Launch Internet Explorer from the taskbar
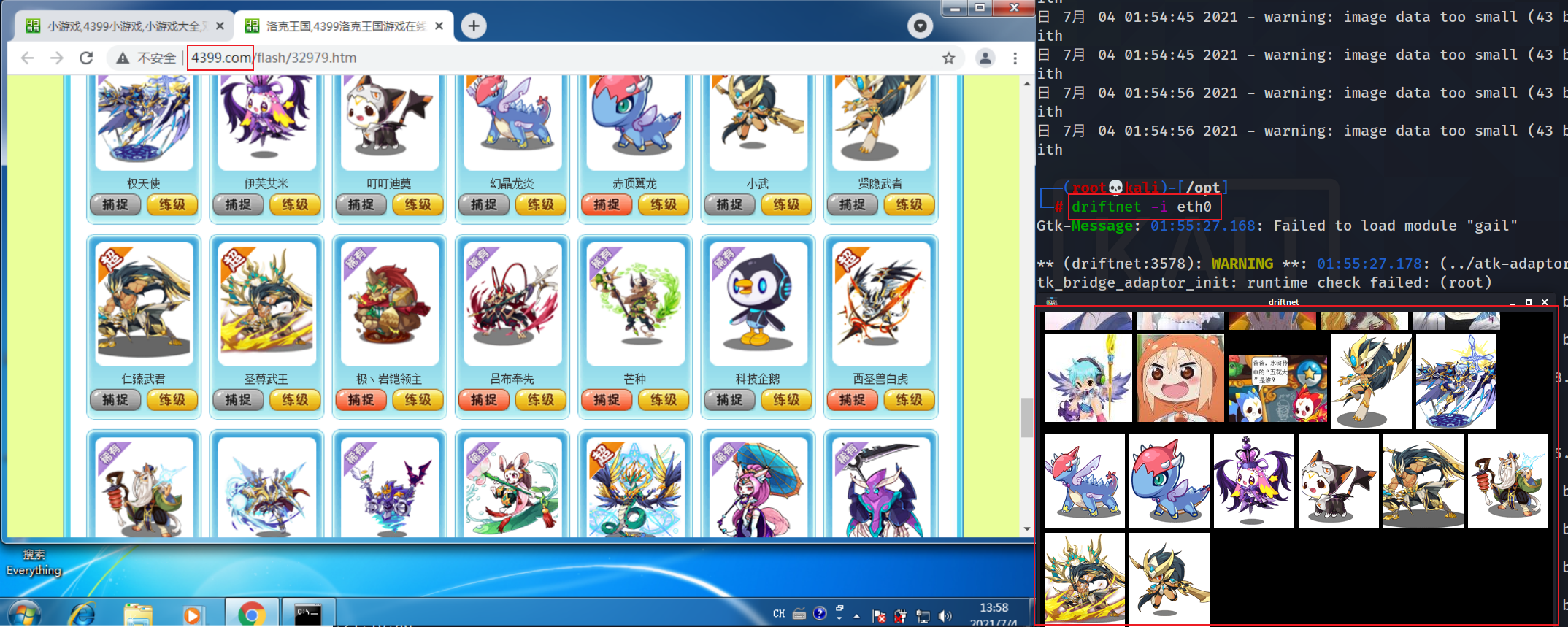Image resolution: width=1568 pixels, height=627 pixels. point(81,614)
